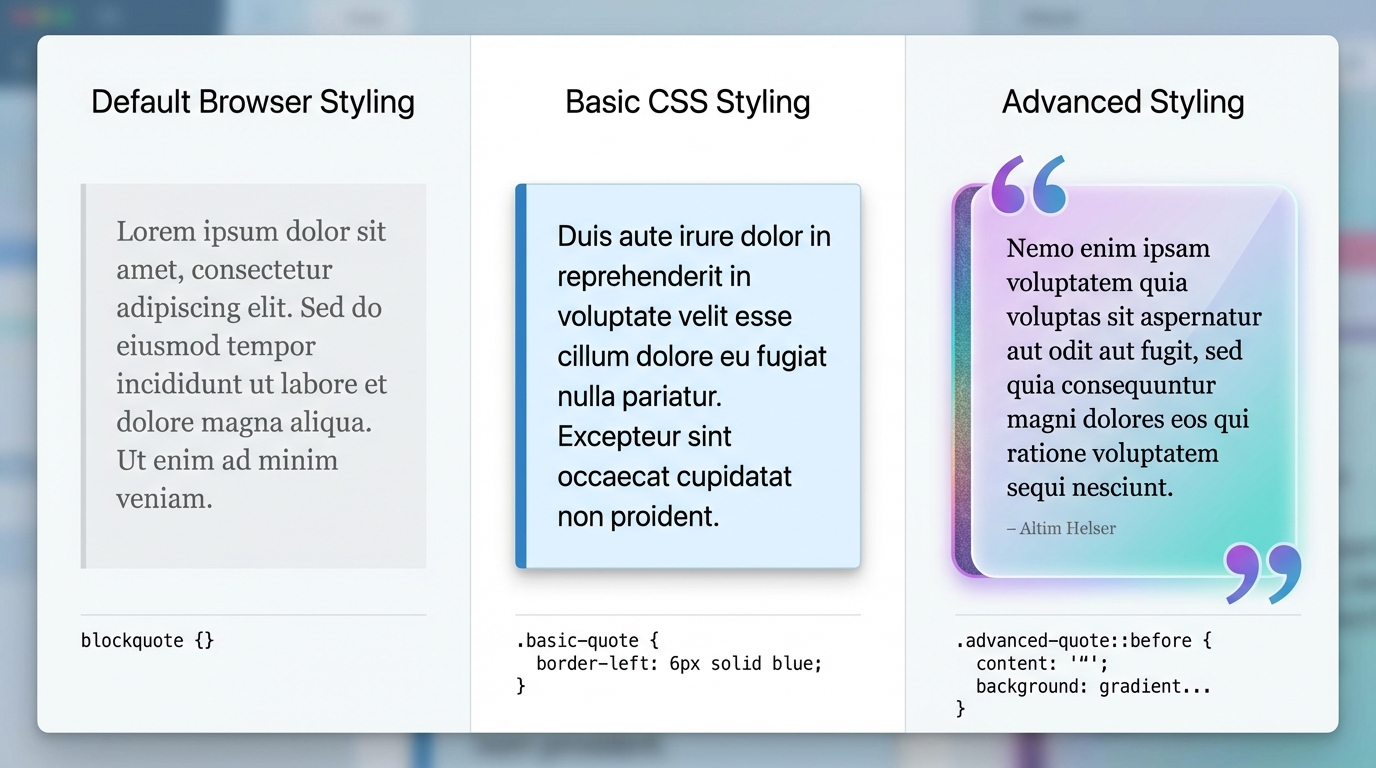
Task: Select the gray default blockquote box
Action: [253, 375]
